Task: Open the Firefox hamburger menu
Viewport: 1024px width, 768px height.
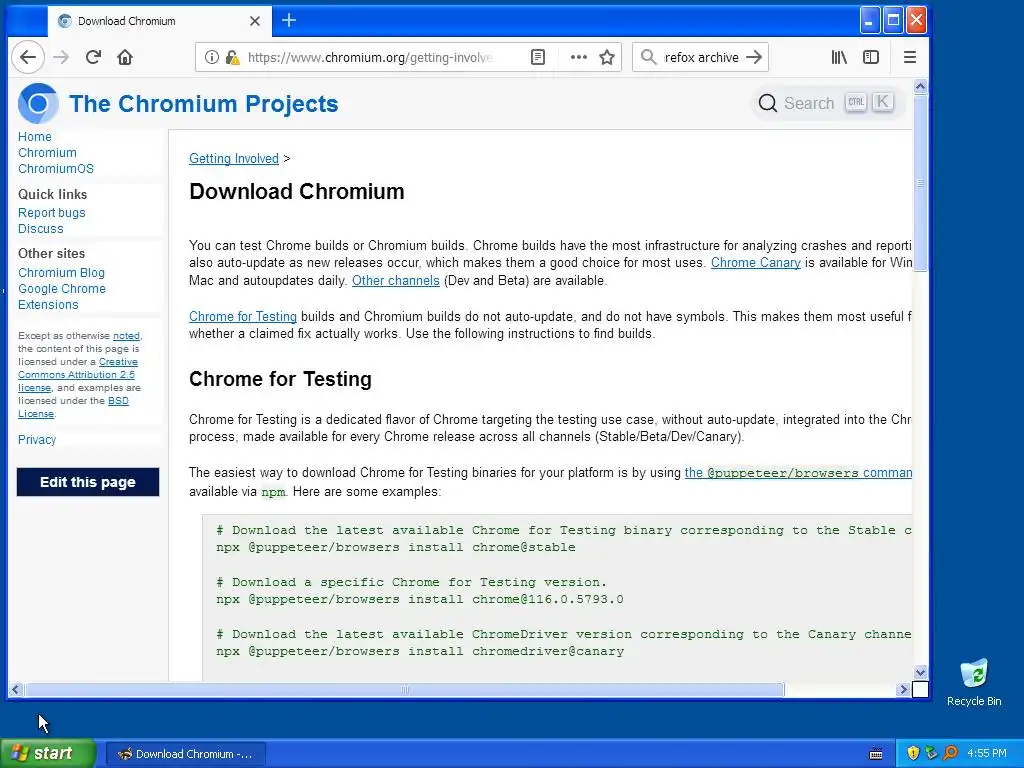Action: [x=910, y=57]
